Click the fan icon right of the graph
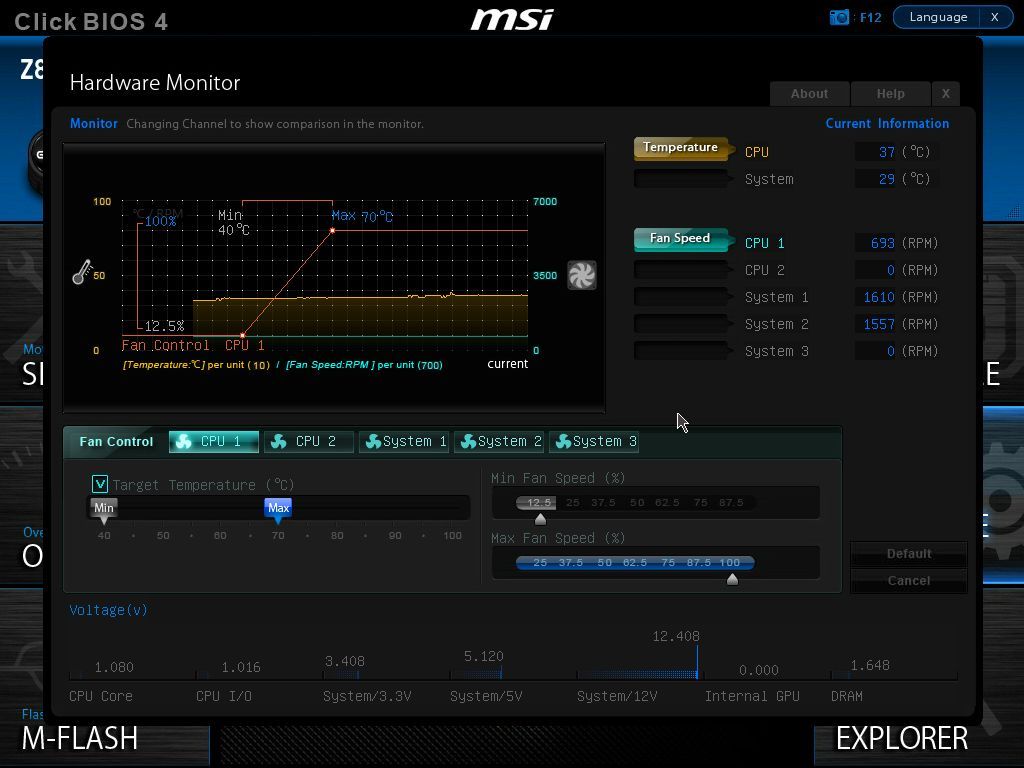This screenshot has height=768, width=1024. pyautogui.click(x=581, y=275)
